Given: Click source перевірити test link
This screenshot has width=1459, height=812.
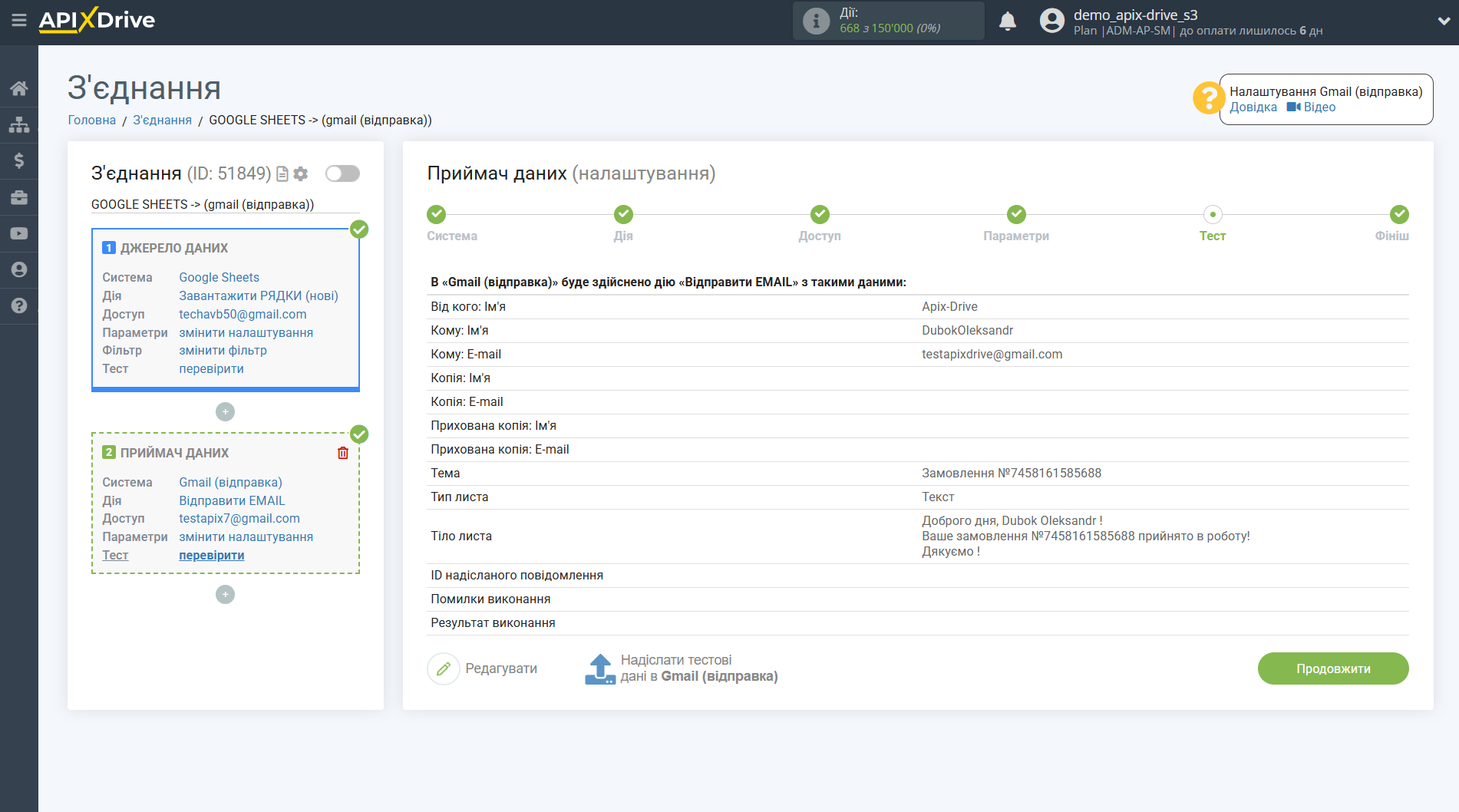Looking at the screenshot, I should (x=211, y=368).
